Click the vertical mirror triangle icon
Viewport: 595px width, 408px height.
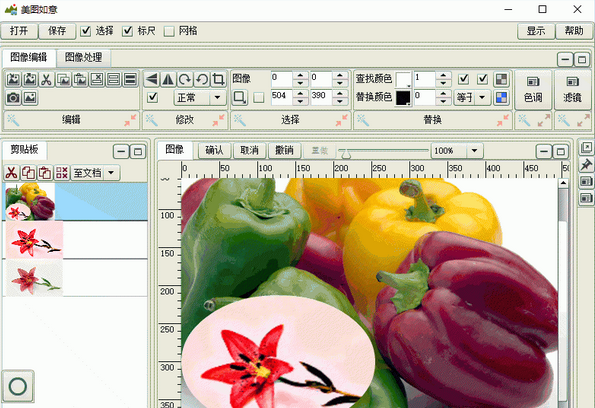click(x=168, y=79)
